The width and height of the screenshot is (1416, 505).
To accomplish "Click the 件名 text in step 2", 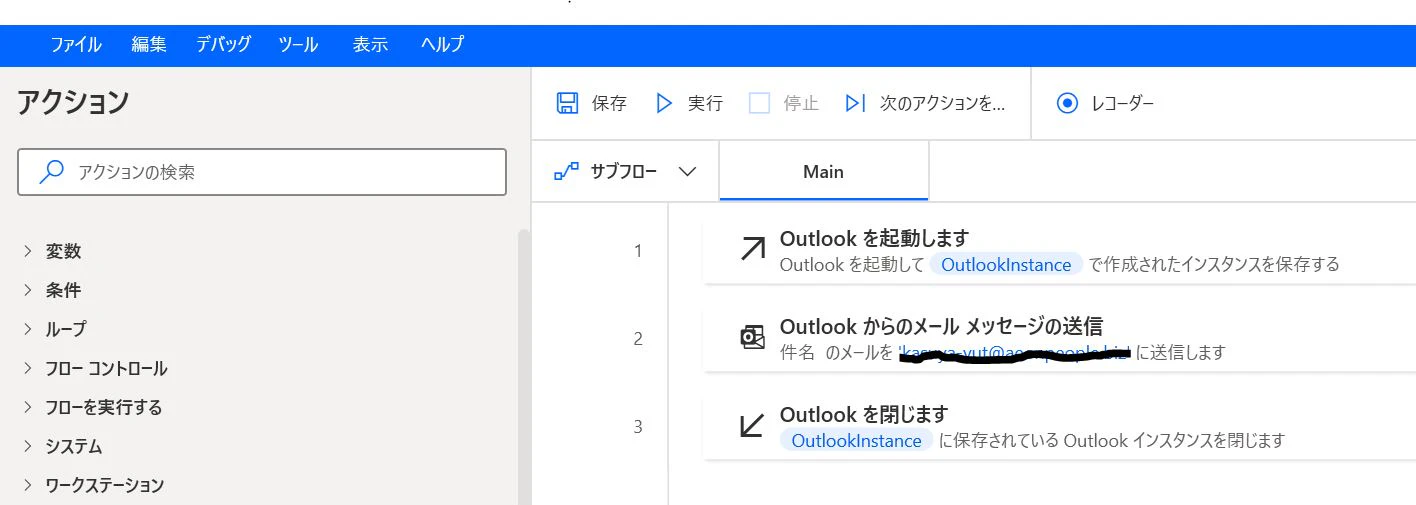I will point(797,353).
